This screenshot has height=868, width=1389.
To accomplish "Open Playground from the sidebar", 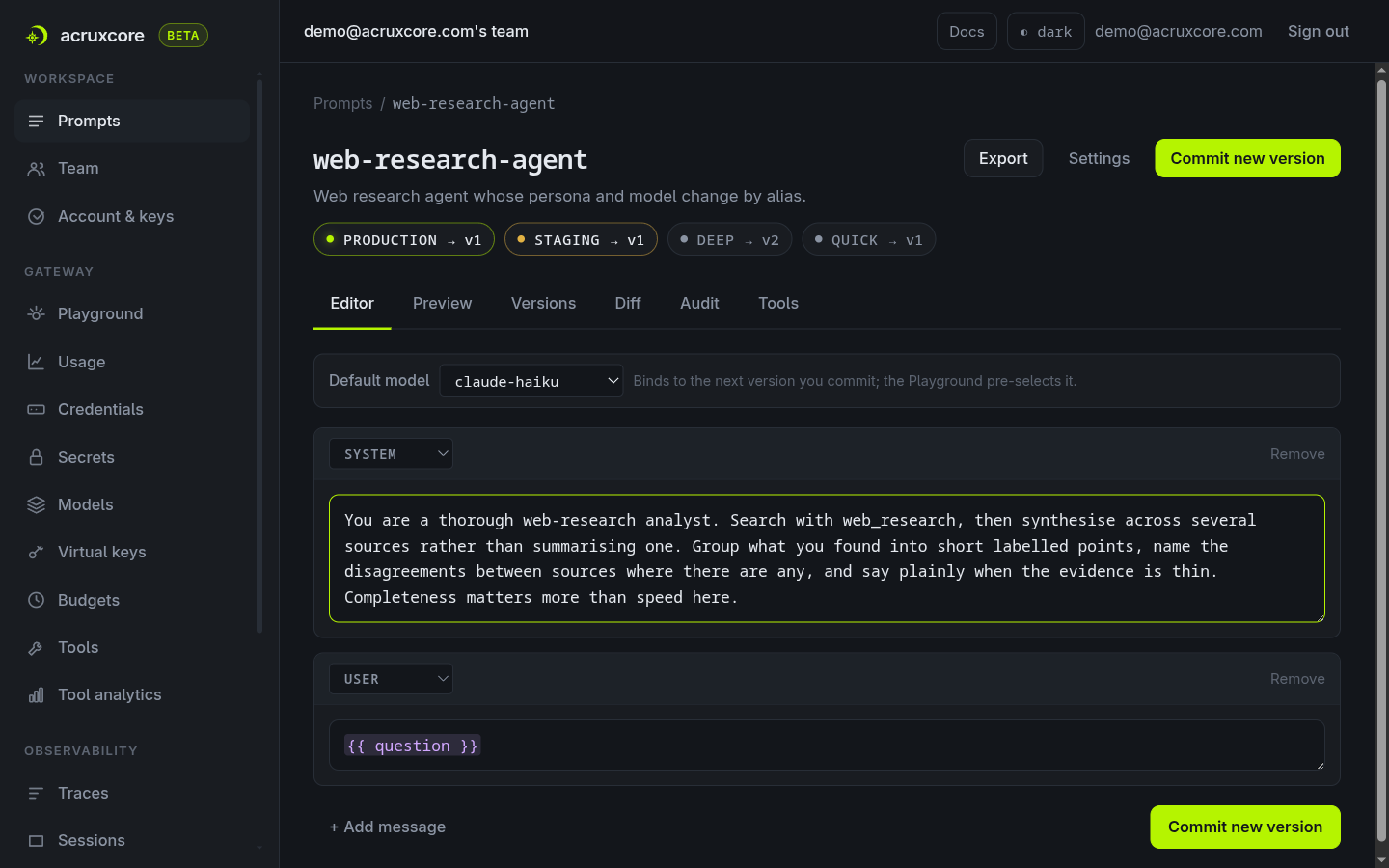I will point(132,313).
